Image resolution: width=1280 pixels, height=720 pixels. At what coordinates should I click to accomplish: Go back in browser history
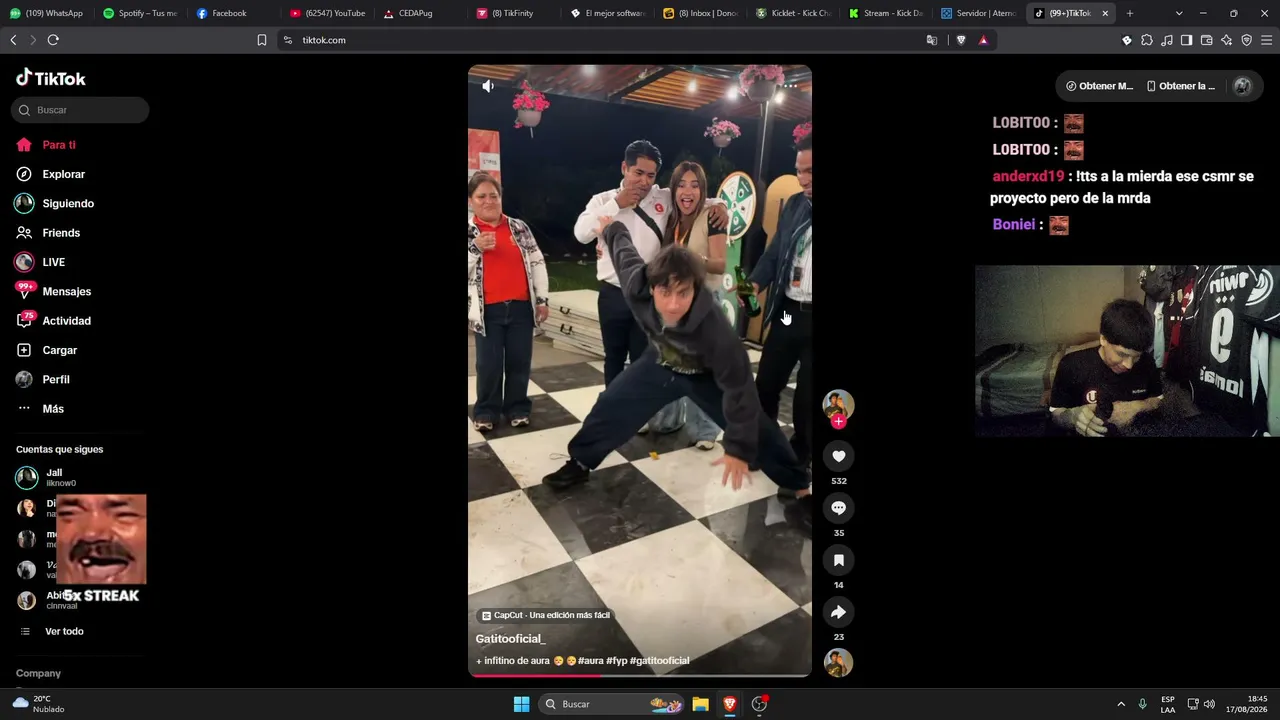click(13, 40)
